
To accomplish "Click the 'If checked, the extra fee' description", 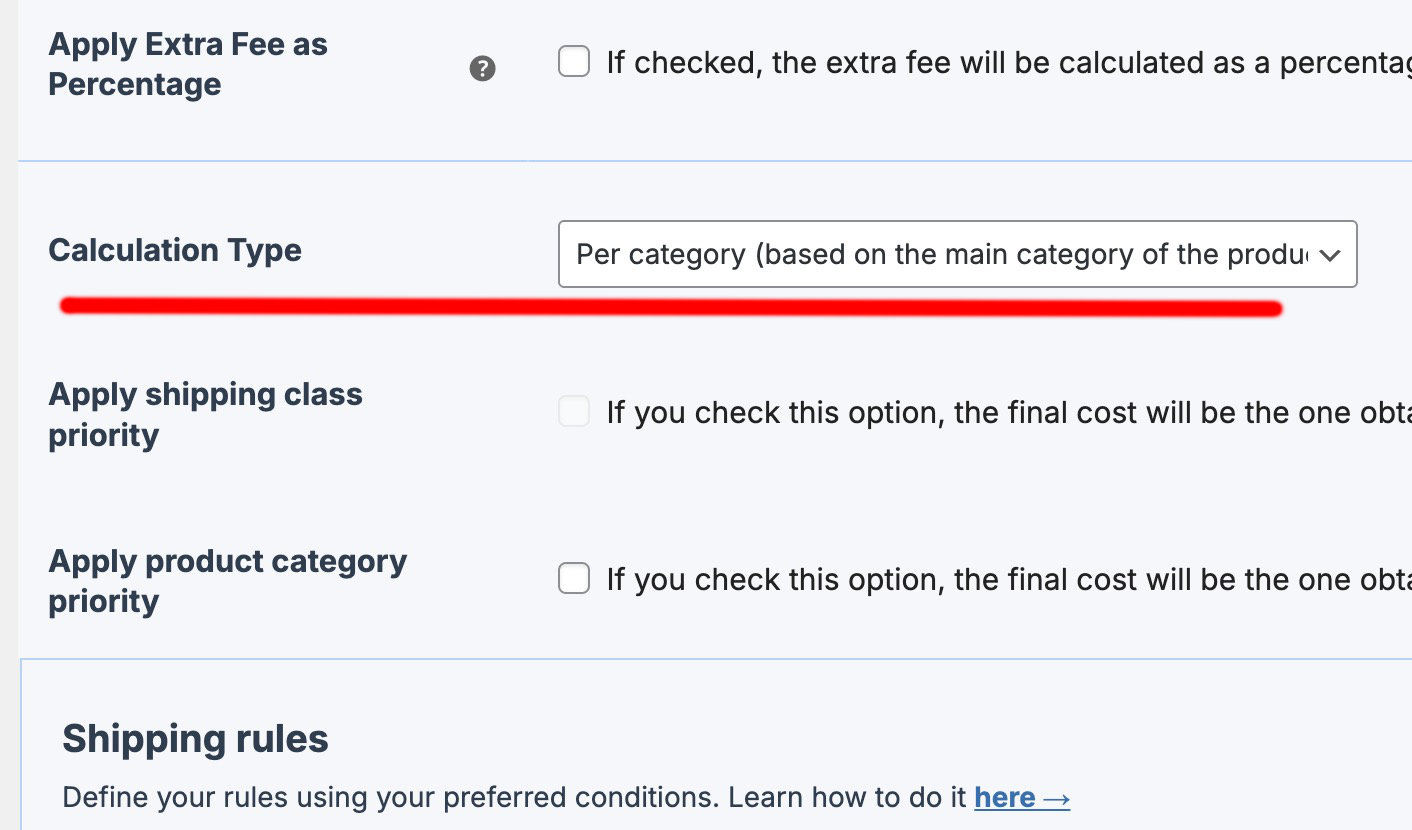I will pyautogui.click(x=1000, y=63).
